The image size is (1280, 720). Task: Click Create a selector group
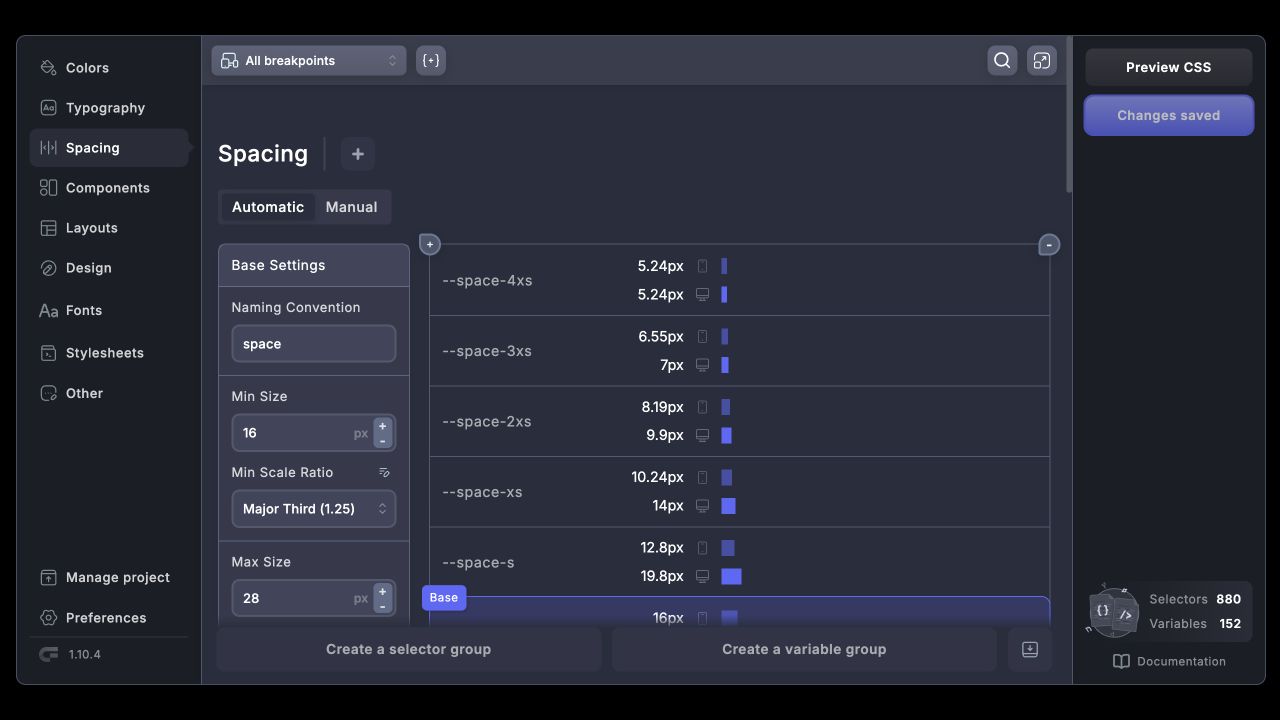coord(409,650)
